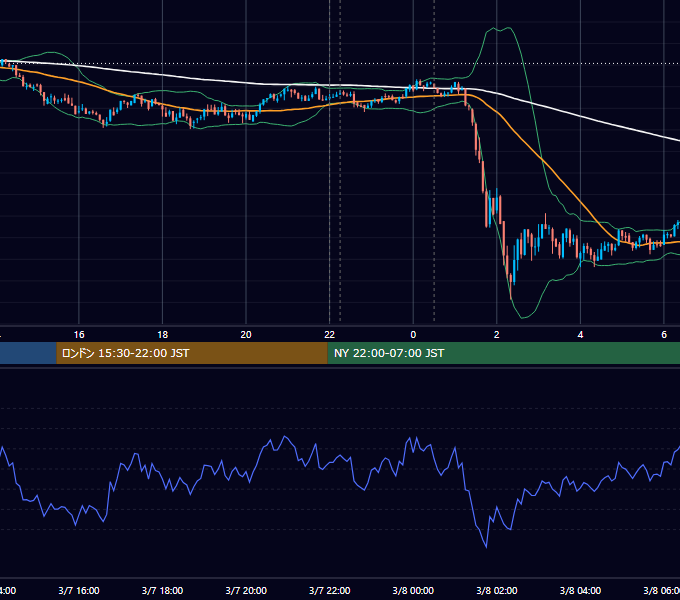The height and width of the screenshot is (600, 680).
Task: Click the '6' hour label on price chart axis
Action: [x=664, y=335]
